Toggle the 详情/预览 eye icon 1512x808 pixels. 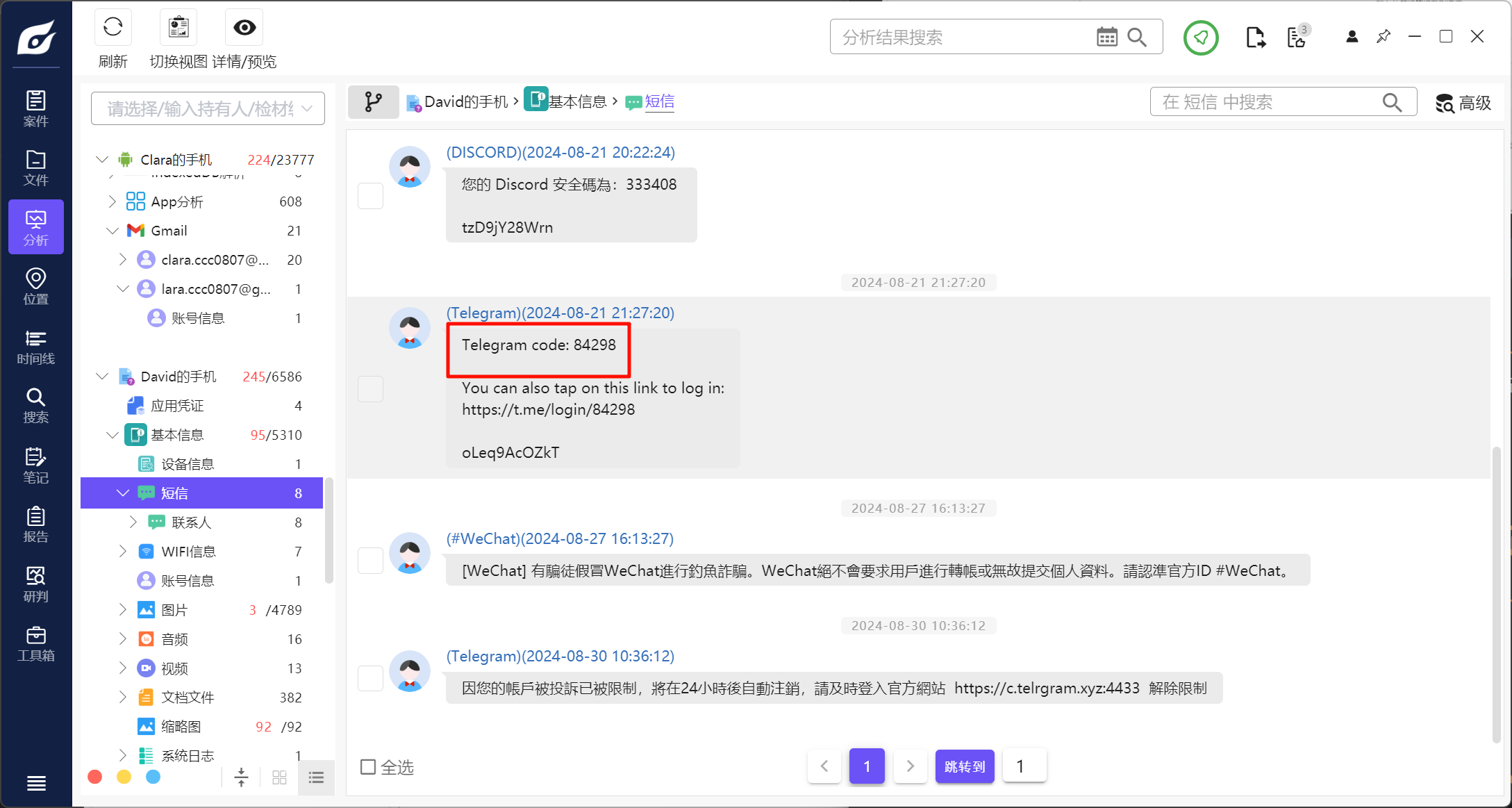tap(244, 28)
